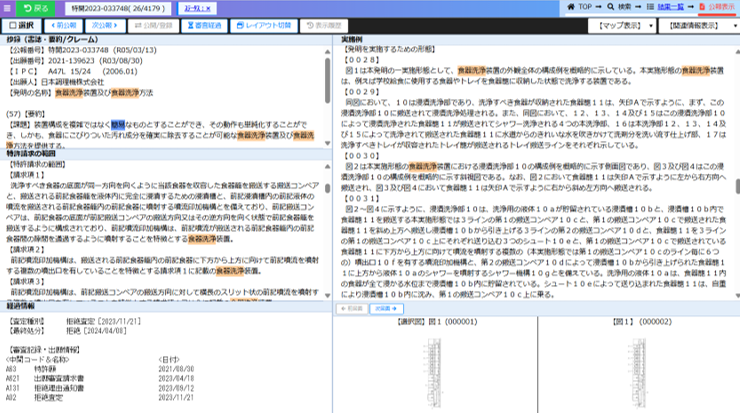Click the 【図1】(000002) caption
Image resolution: width=740 pixels, height=413 pixels.
coord(642,322)
